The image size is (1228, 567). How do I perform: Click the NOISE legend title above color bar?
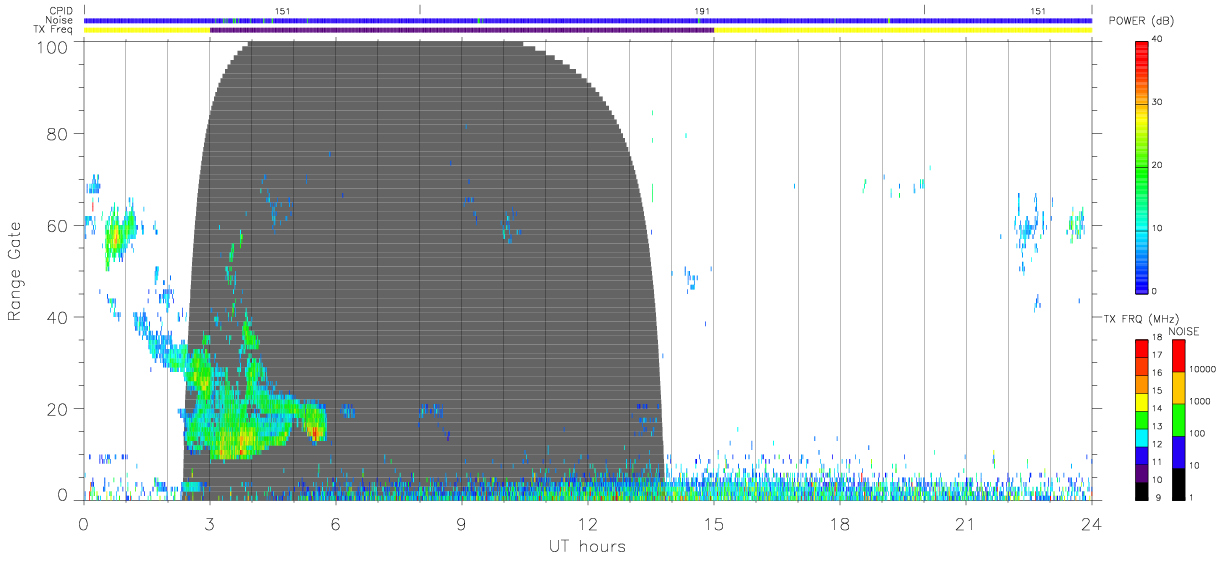(1185, 331)
